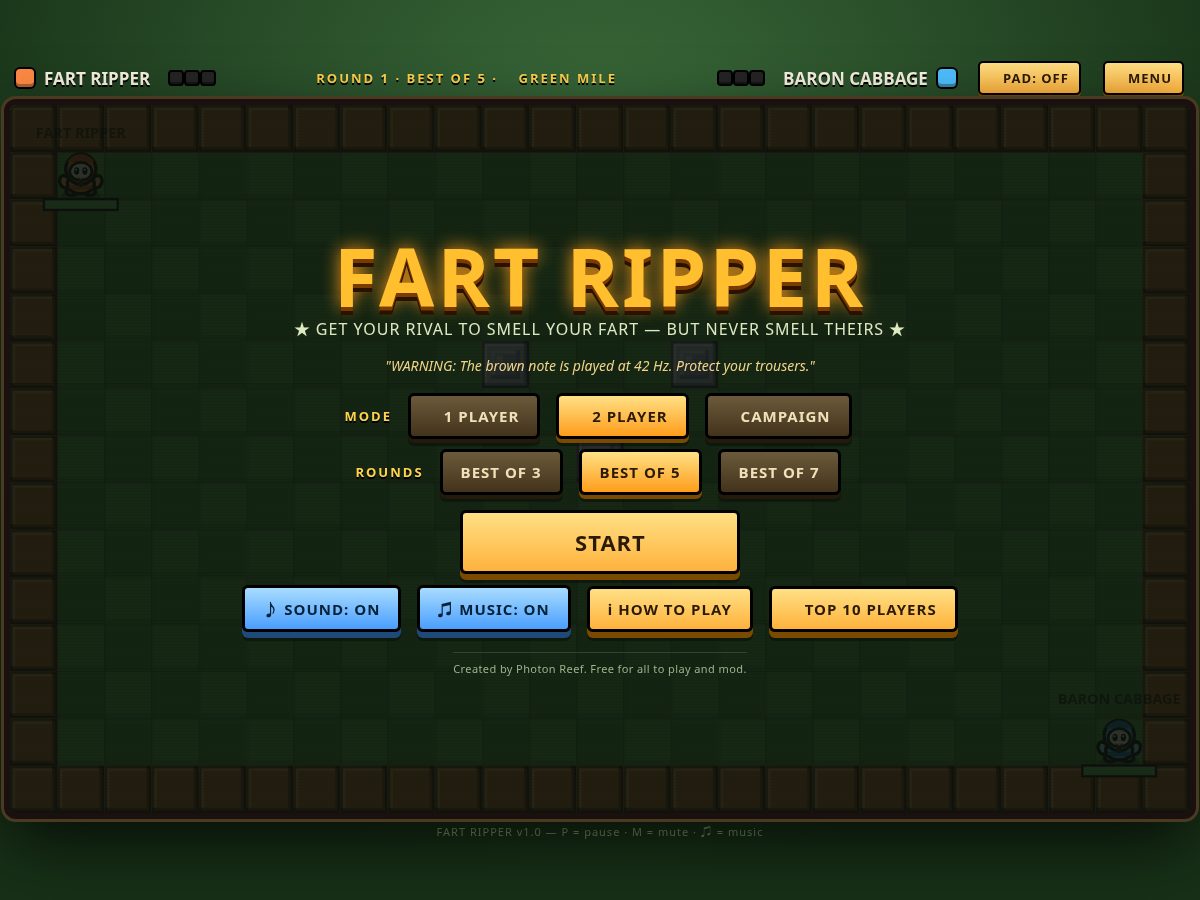Click the rival fart tagline text
The width and height of the screenshot is (1200, 900).
600,329
